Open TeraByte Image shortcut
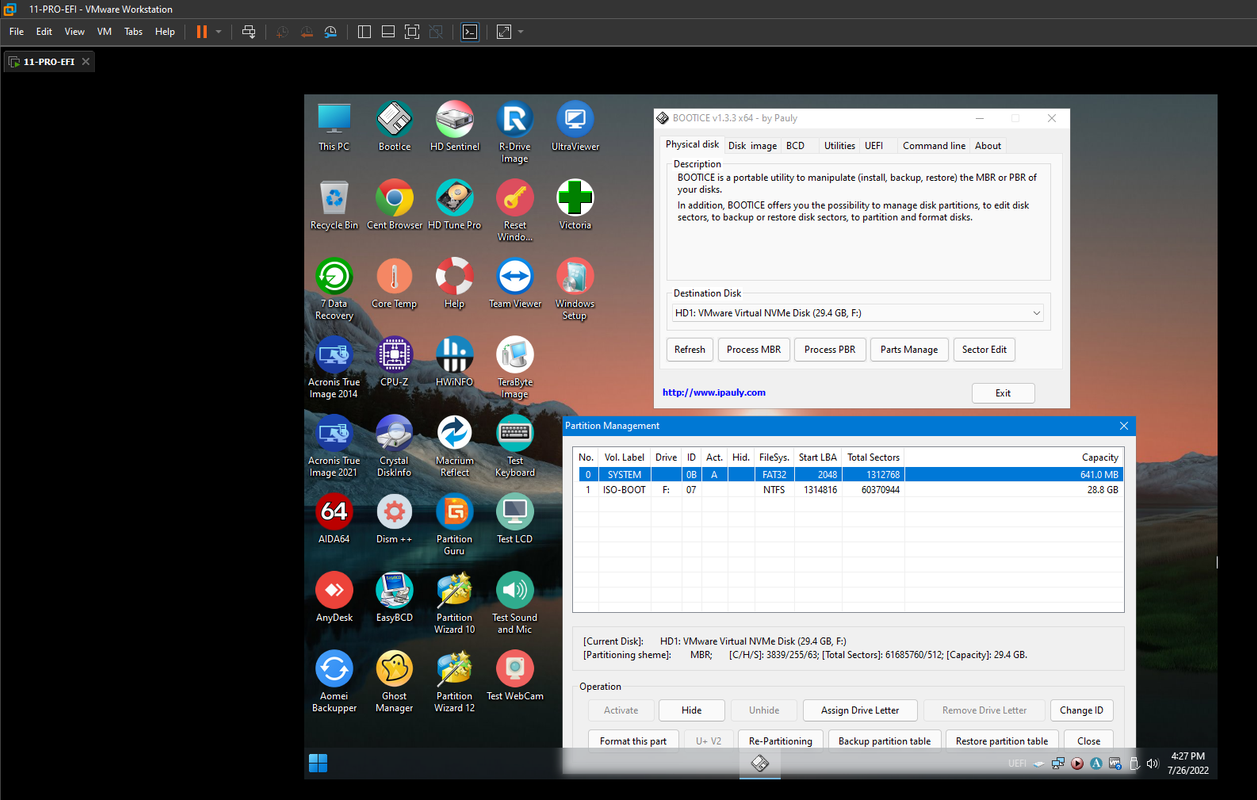 (x=515, y=368)
